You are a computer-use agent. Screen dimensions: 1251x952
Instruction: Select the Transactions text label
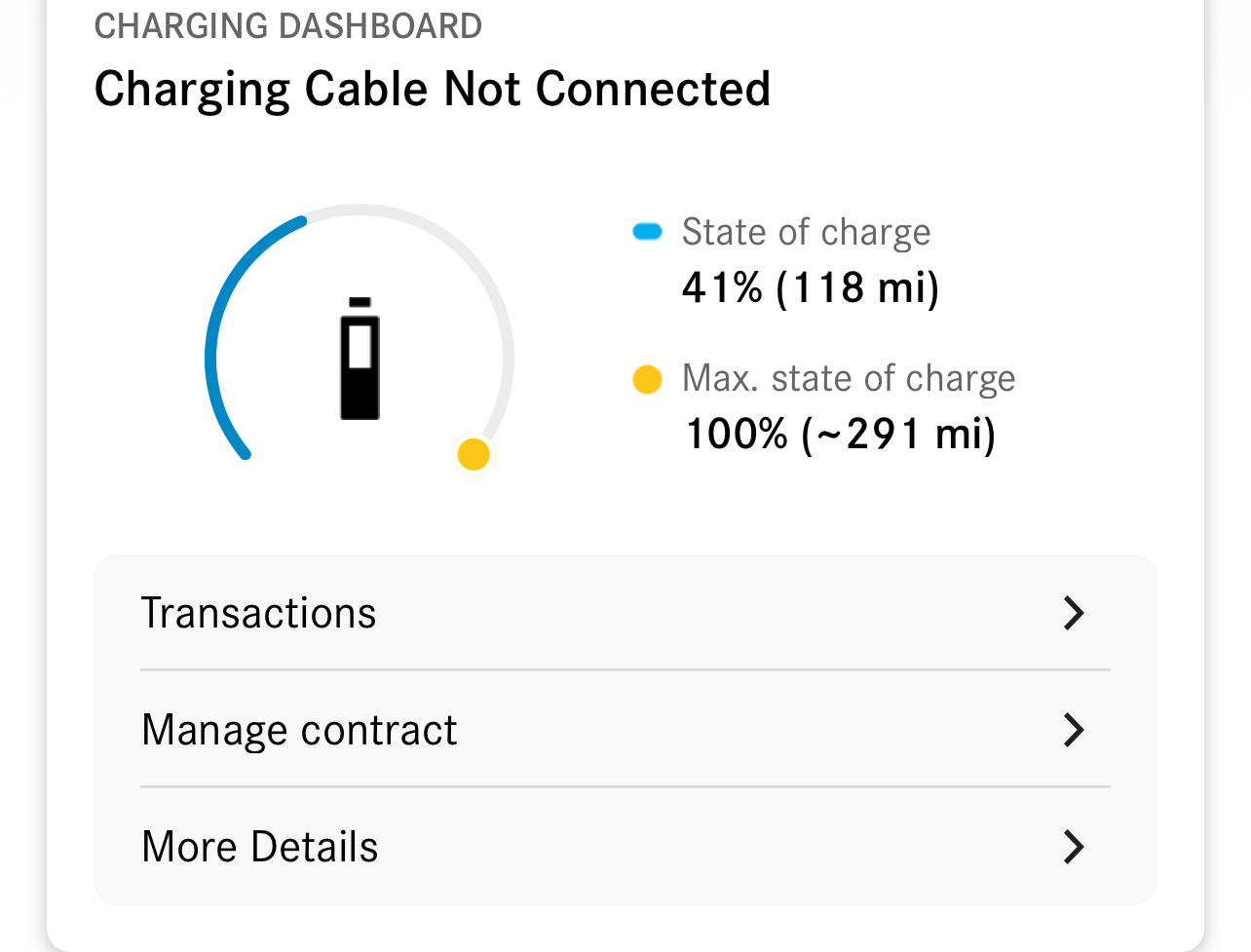(x=258, y=613)
